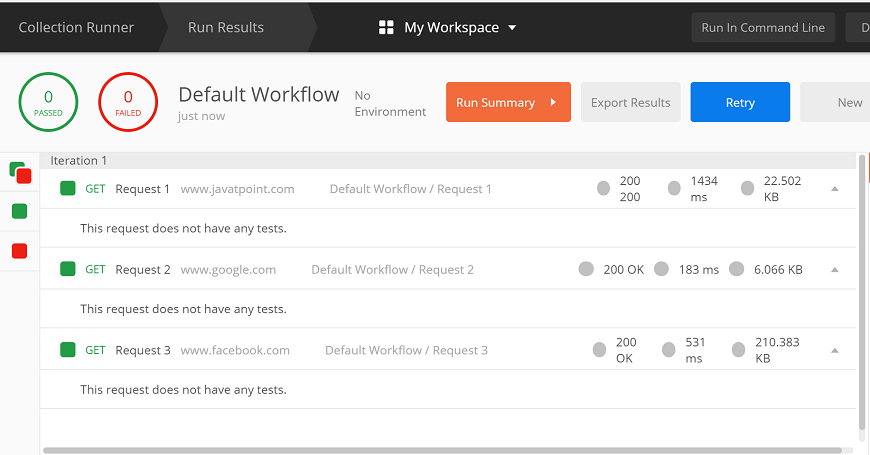
Task: Click the green status square for Request 3
Action: coord(68,350)
